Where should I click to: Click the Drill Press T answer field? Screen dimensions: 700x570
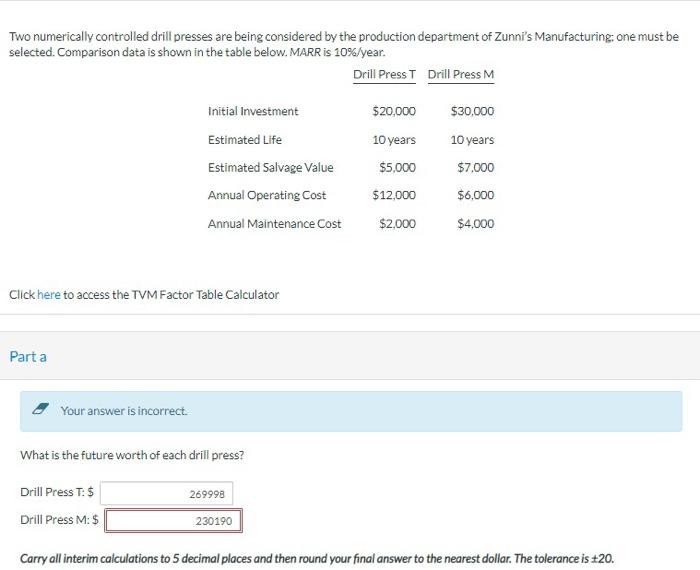pos(166,494)
